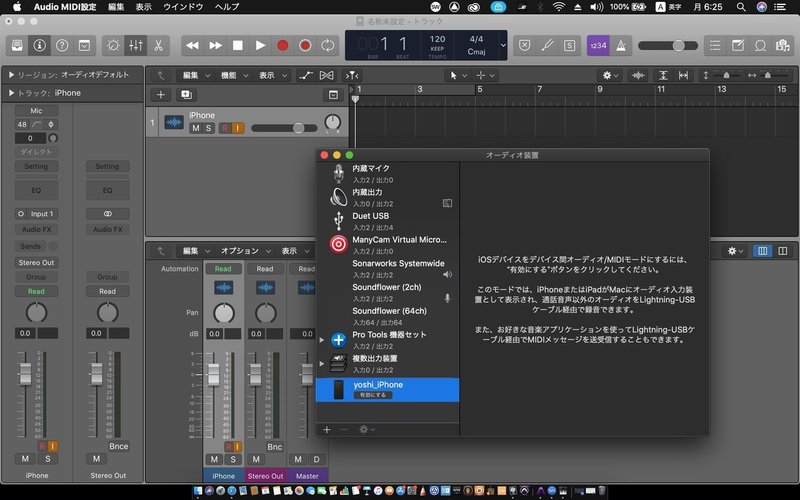Viewport: 800px width, 500px height.
Task: Open mixer オプション menu
Action: 244,251
